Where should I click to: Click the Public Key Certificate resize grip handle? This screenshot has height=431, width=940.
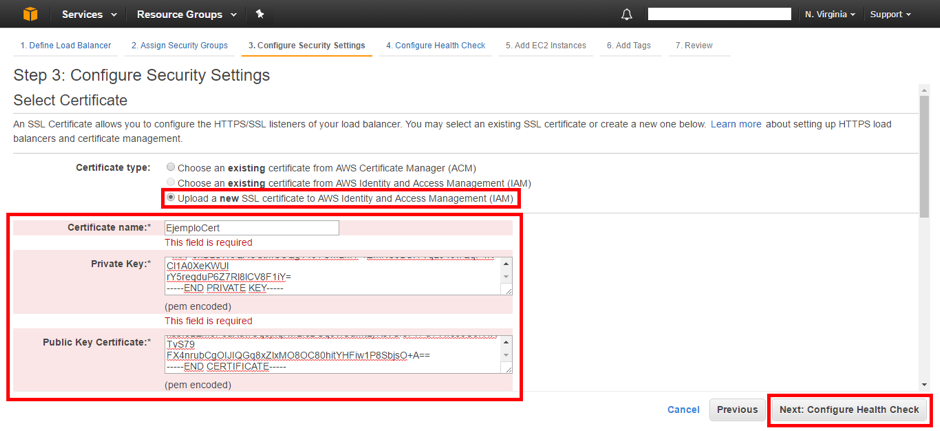(x=508, y=369)
